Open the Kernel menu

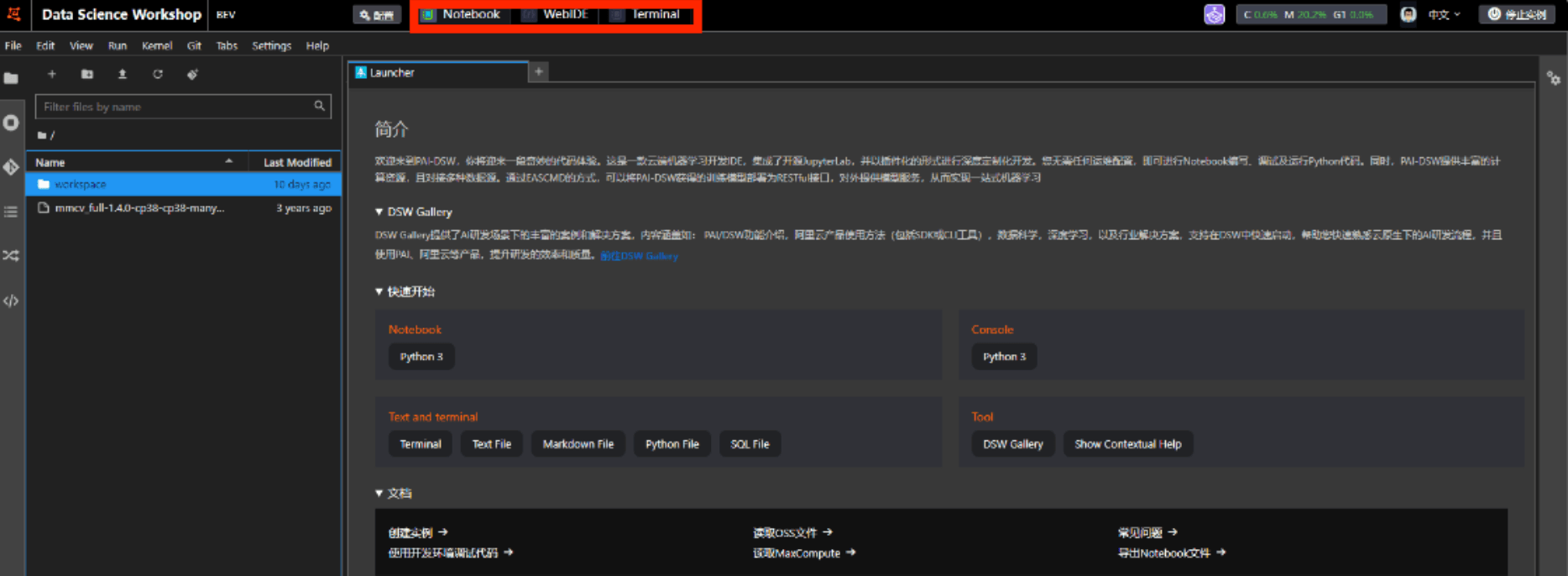coord(157,45)
